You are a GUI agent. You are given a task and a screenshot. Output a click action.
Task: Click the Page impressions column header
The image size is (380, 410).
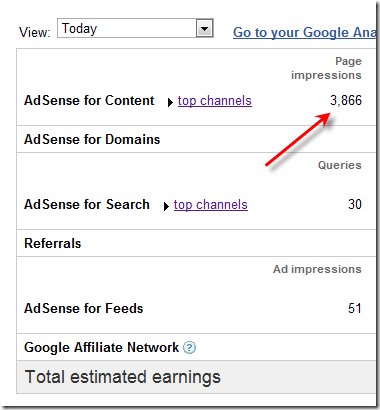pyautogui.click(x=326, y=68)
